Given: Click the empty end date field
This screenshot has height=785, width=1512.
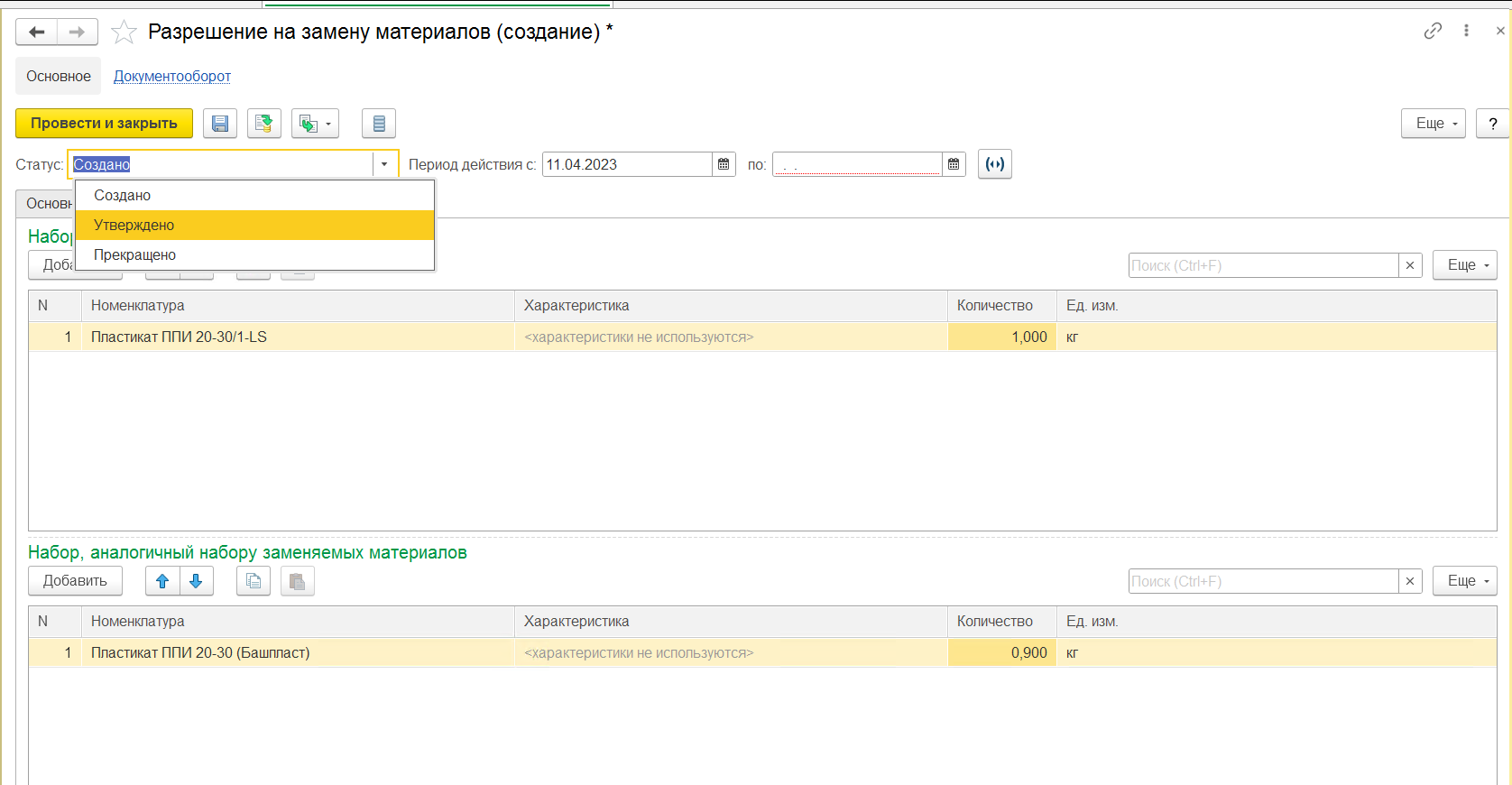Looking at the screenshot, I should pyautogui.click(x=857, y=164).
